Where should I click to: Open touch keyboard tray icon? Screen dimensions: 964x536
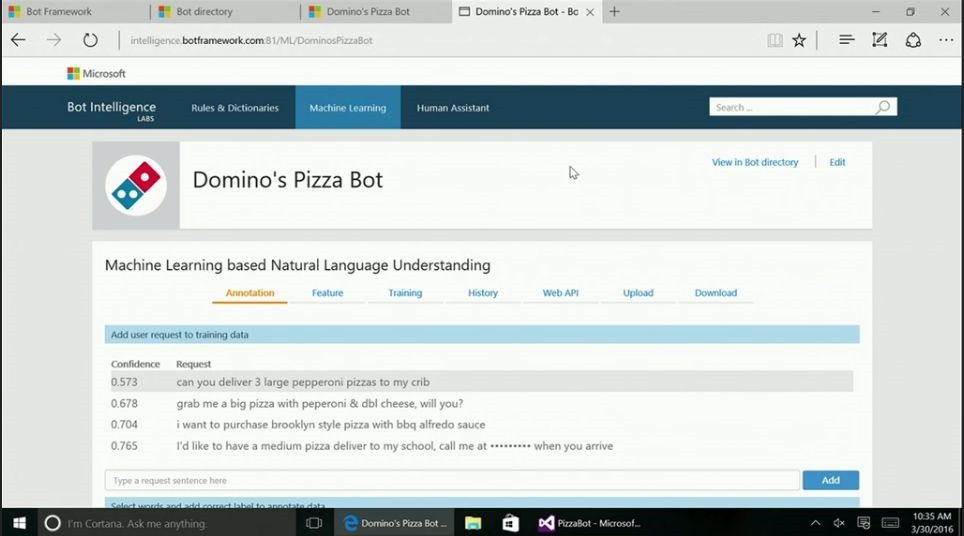tap(890, 523)
